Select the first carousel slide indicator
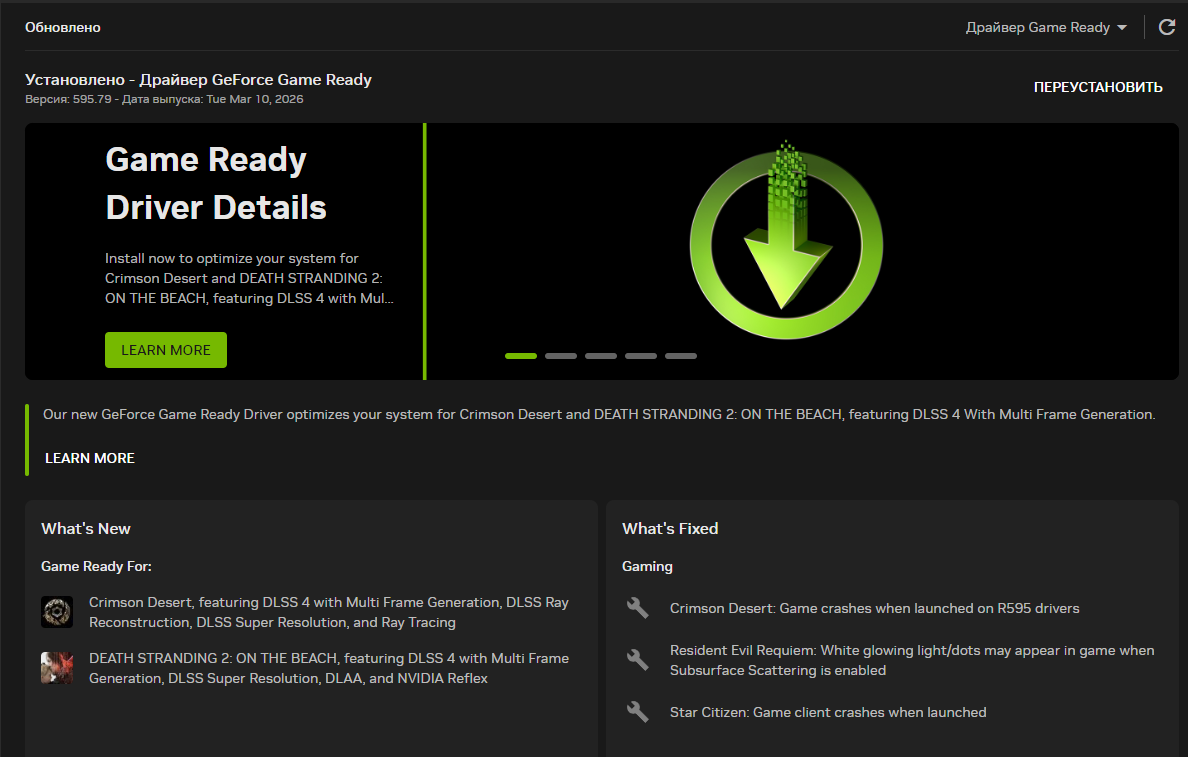This screenshot has height=757, width=1188. tap(521, 355)
